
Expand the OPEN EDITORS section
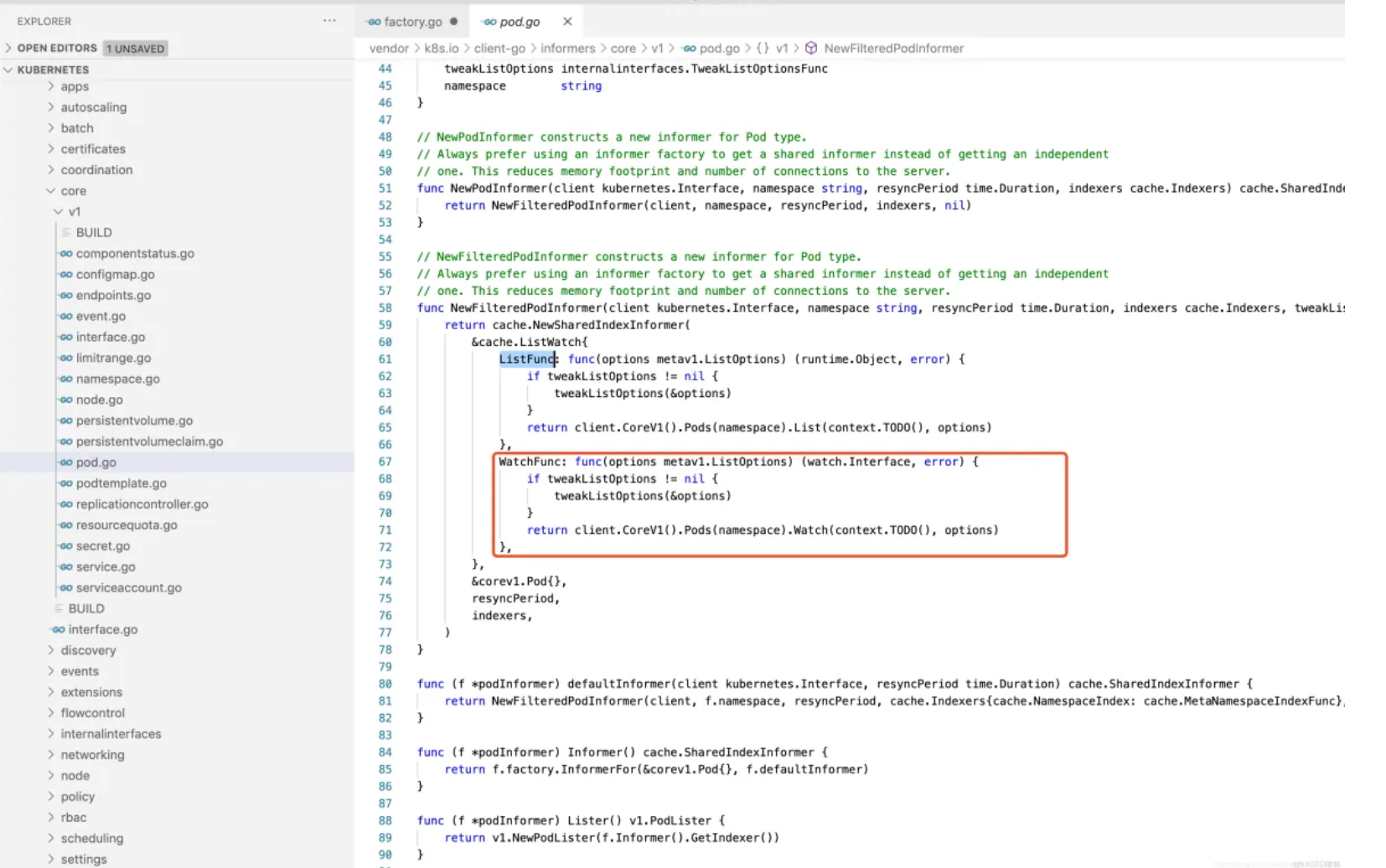point(9,49)
